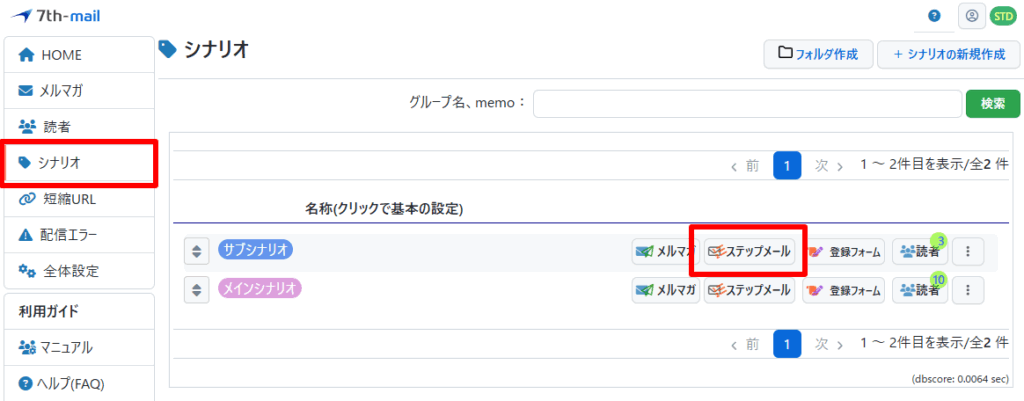
Task: Click the フォルダ作成 button
Action: (x=817, y=54)
